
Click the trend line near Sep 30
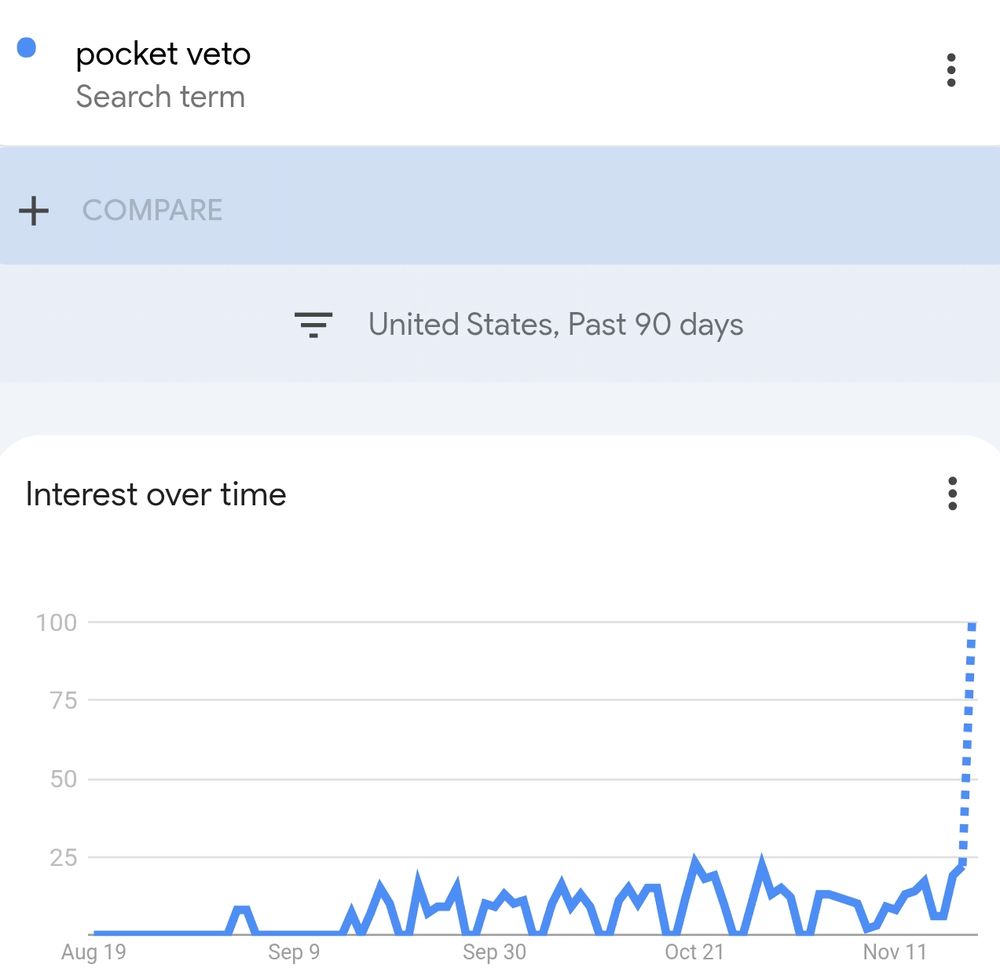(x=495, y=900)
